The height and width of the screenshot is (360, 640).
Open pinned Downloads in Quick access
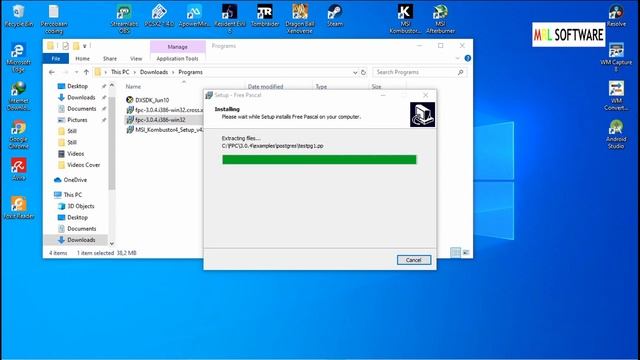81,98
